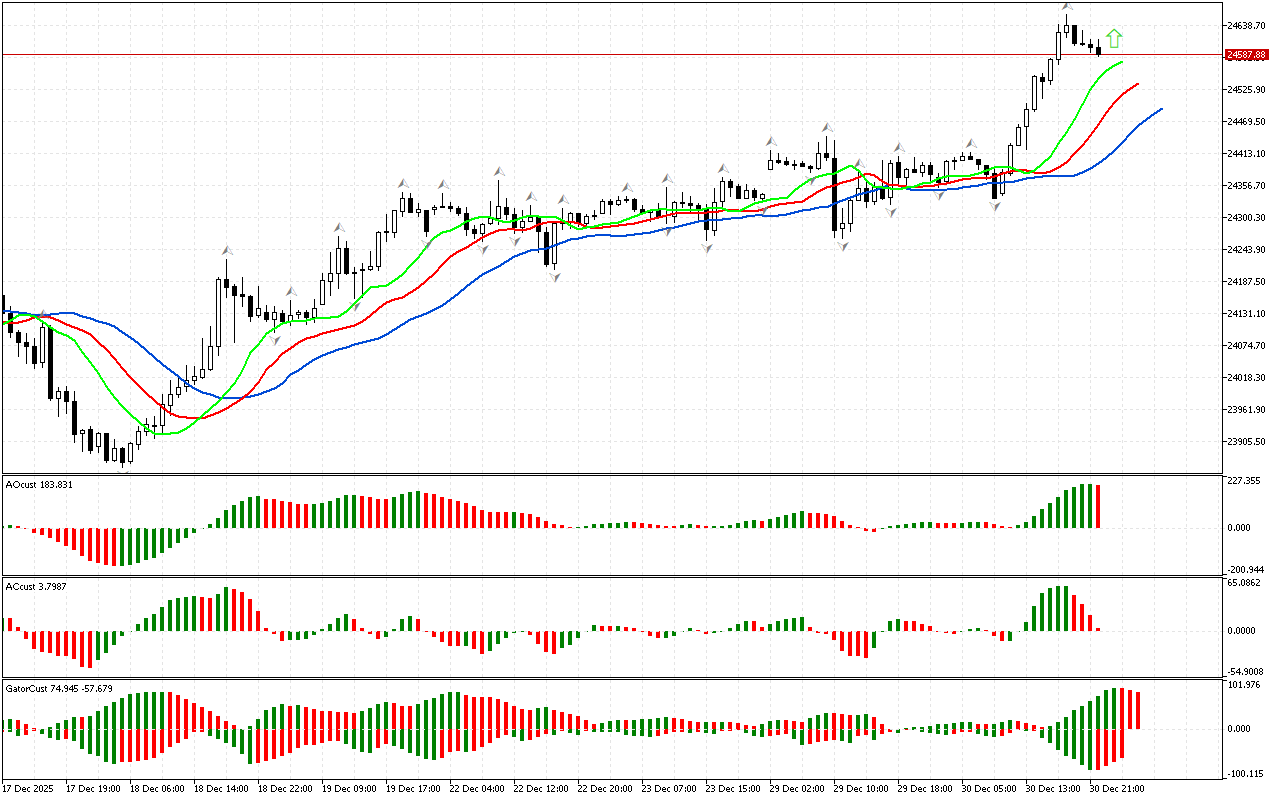Image resolution: width=1280 pixels, height=800 pixels.
Task: Click the 23905.50 price scale label
Action: [x=1245, y=441]
